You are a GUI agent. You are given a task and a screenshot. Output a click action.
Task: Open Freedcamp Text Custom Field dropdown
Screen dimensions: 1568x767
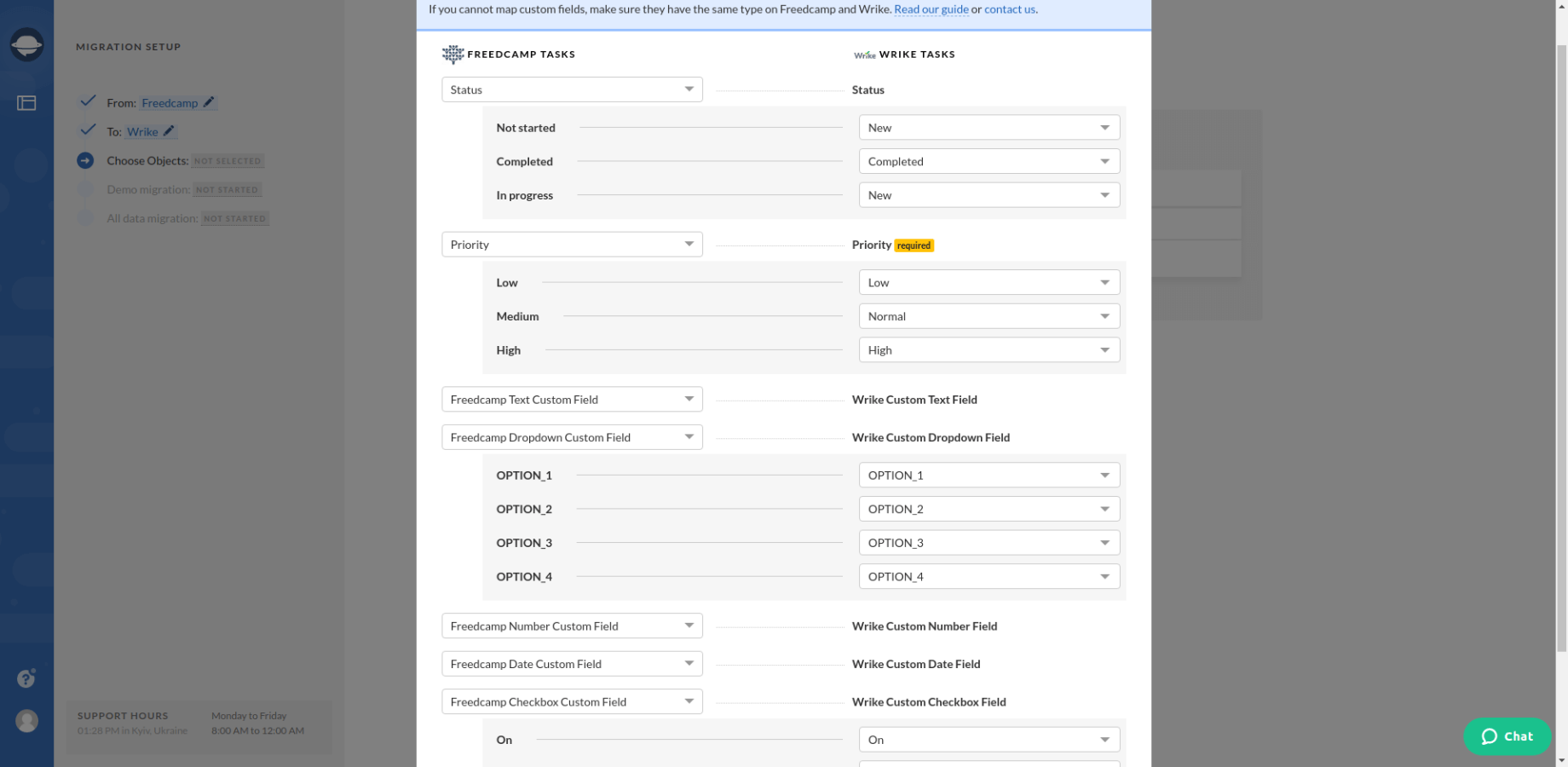572,400
